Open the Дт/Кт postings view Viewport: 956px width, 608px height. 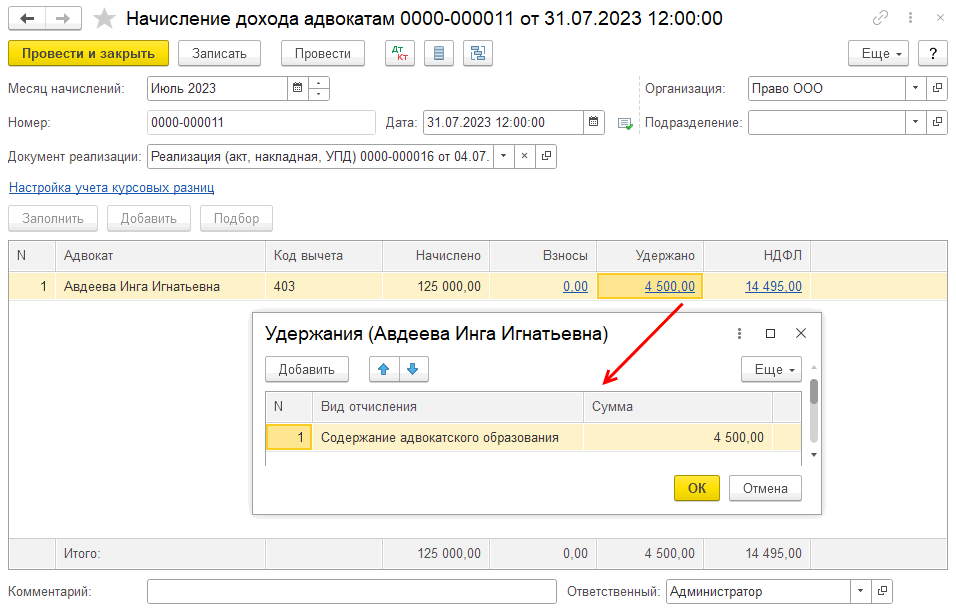coord(400,53)
